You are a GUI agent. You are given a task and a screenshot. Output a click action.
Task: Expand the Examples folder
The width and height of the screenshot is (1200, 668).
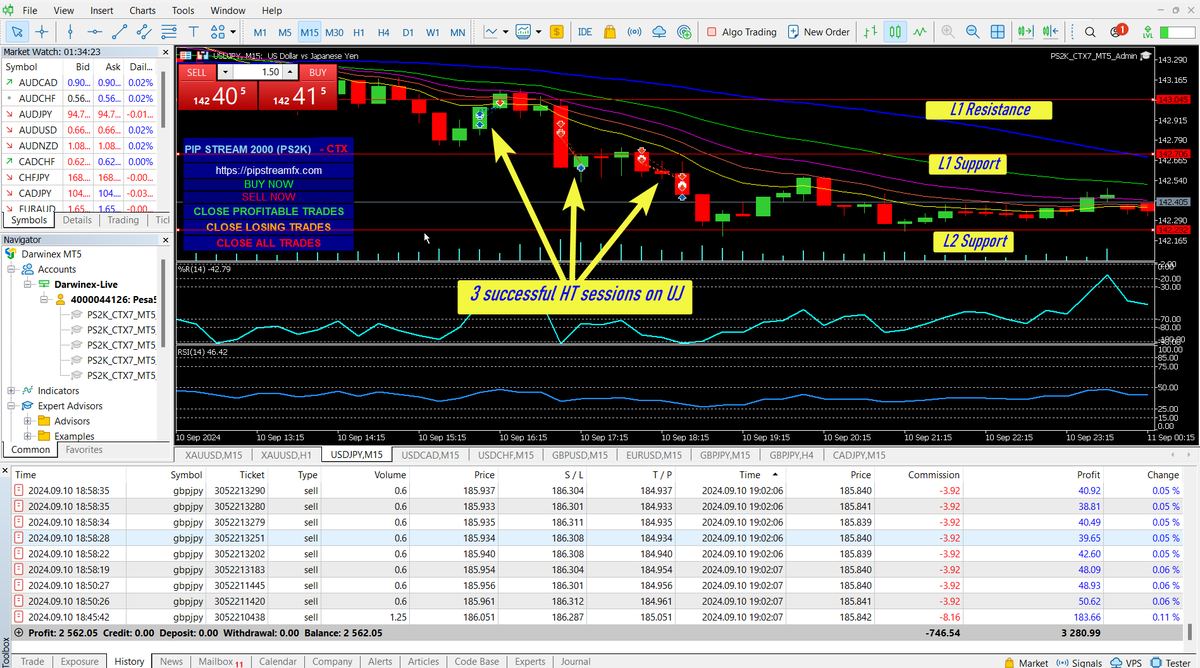(28, 436)
